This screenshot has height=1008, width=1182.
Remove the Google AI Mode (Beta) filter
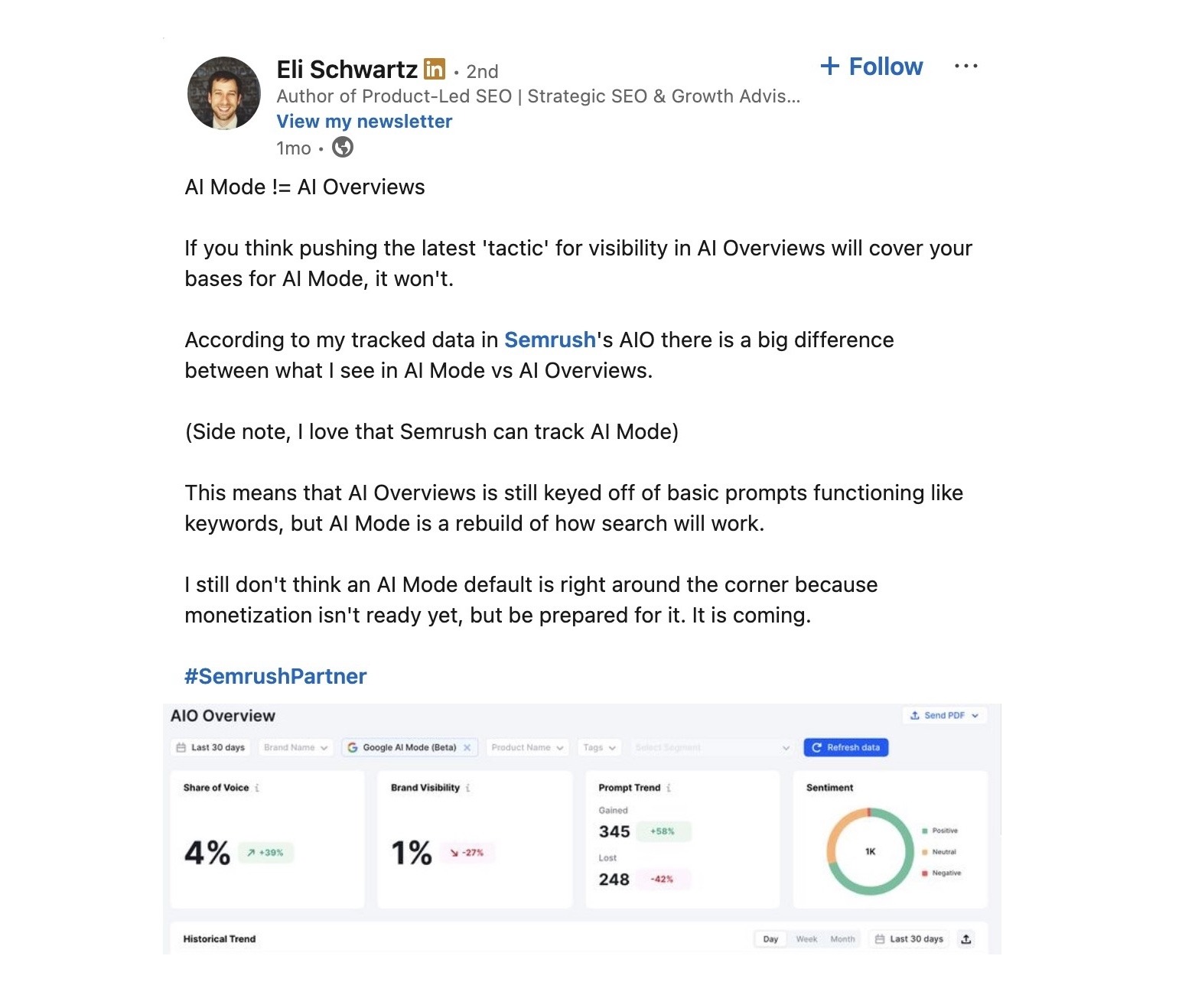coord(467,747)
